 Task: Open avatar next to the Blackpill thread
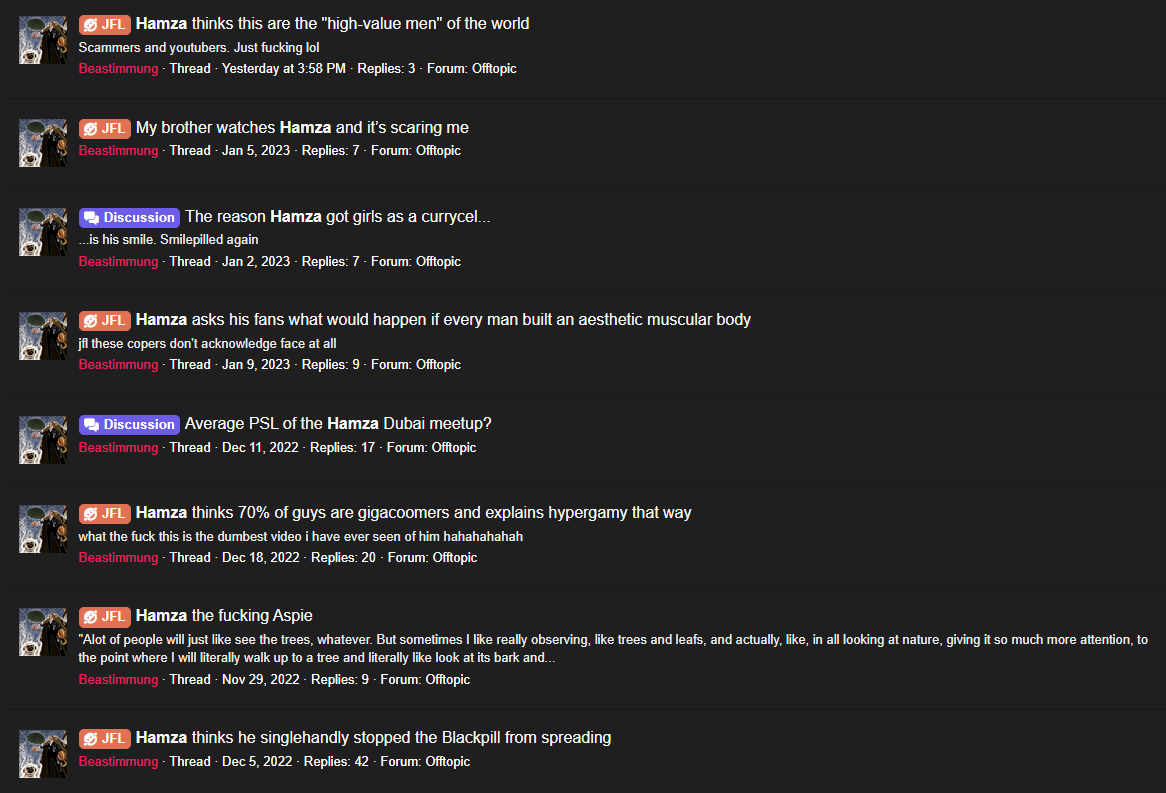(x=43, y=754)
